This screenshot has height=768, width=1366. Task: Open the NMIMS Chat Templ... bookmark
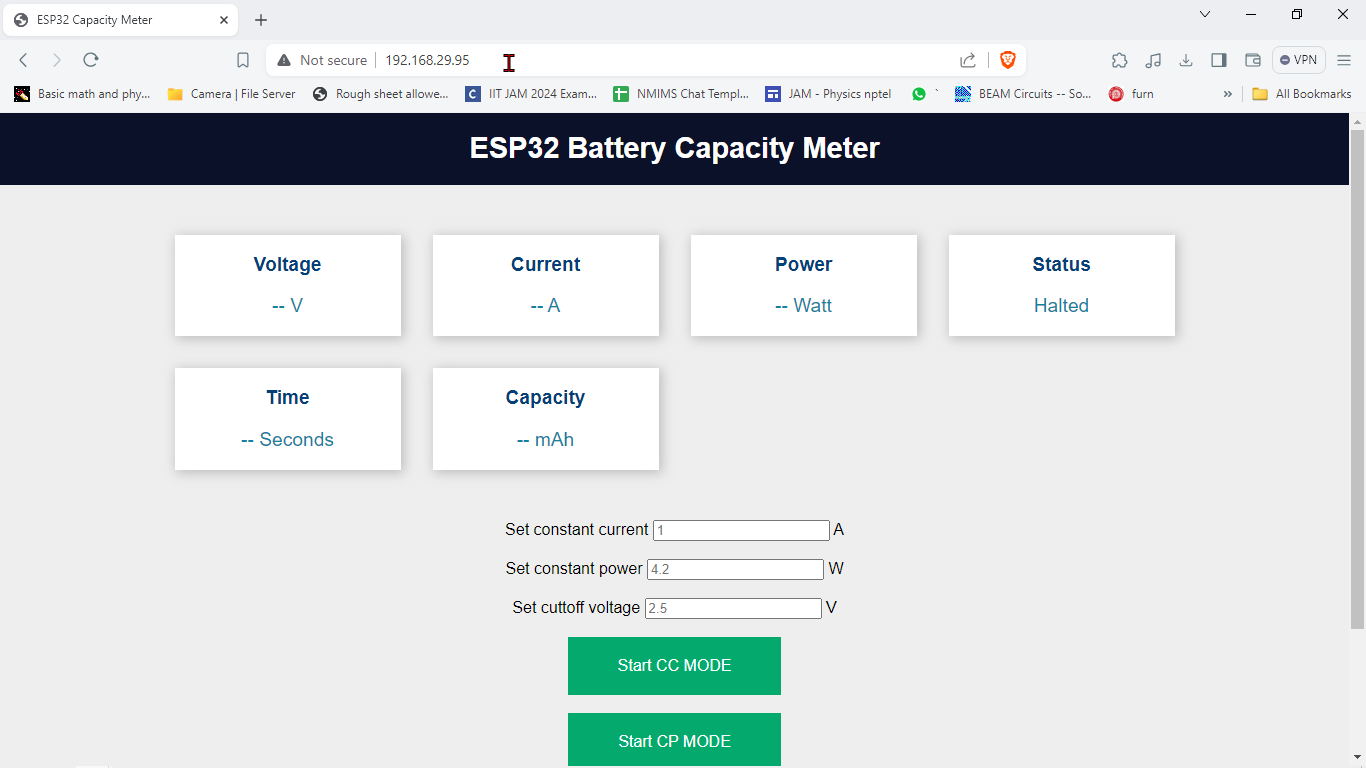tap(681, 94)
